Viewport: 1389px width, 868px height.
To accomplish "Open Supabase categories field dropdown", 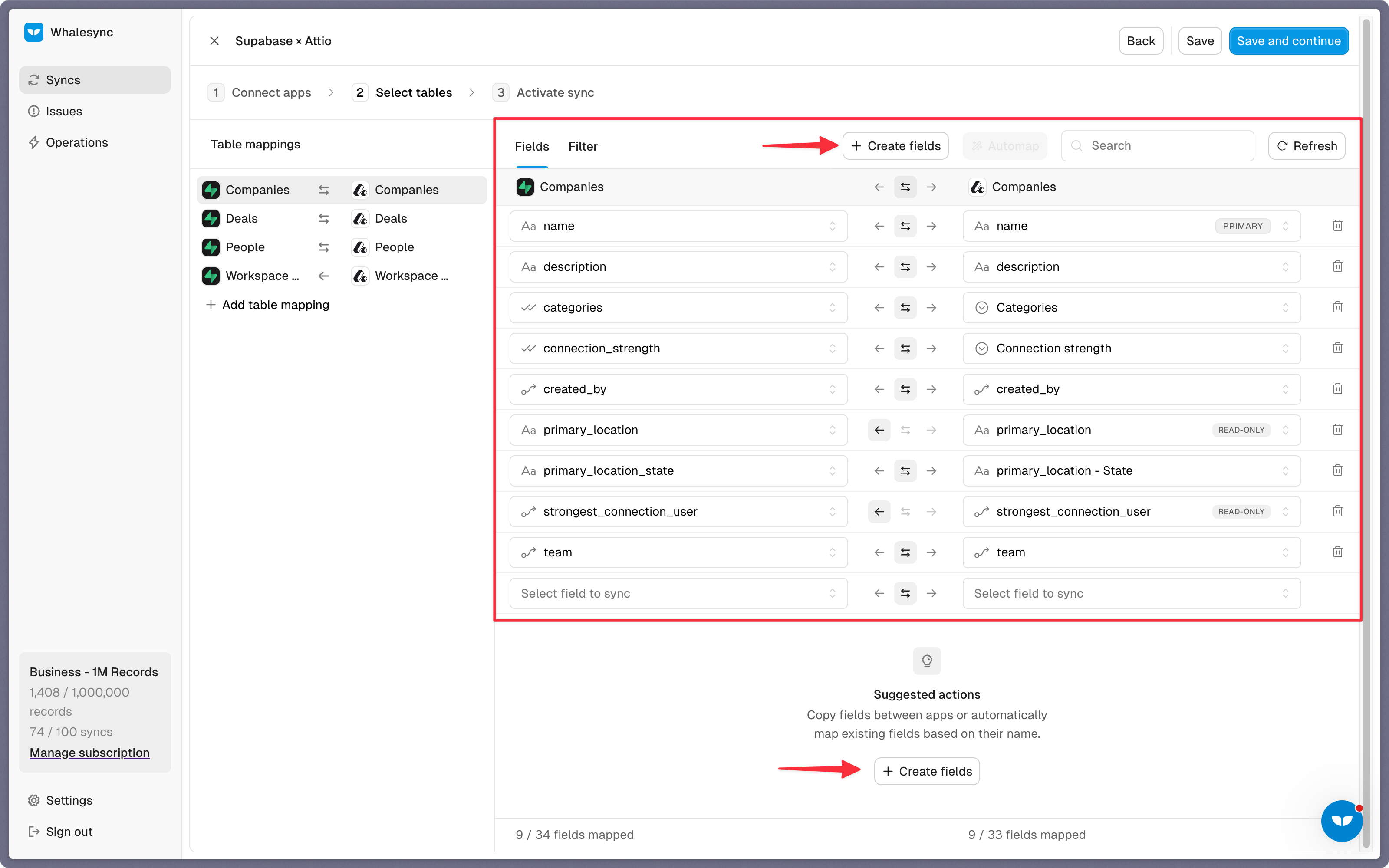I will click(x=678, y=308).
